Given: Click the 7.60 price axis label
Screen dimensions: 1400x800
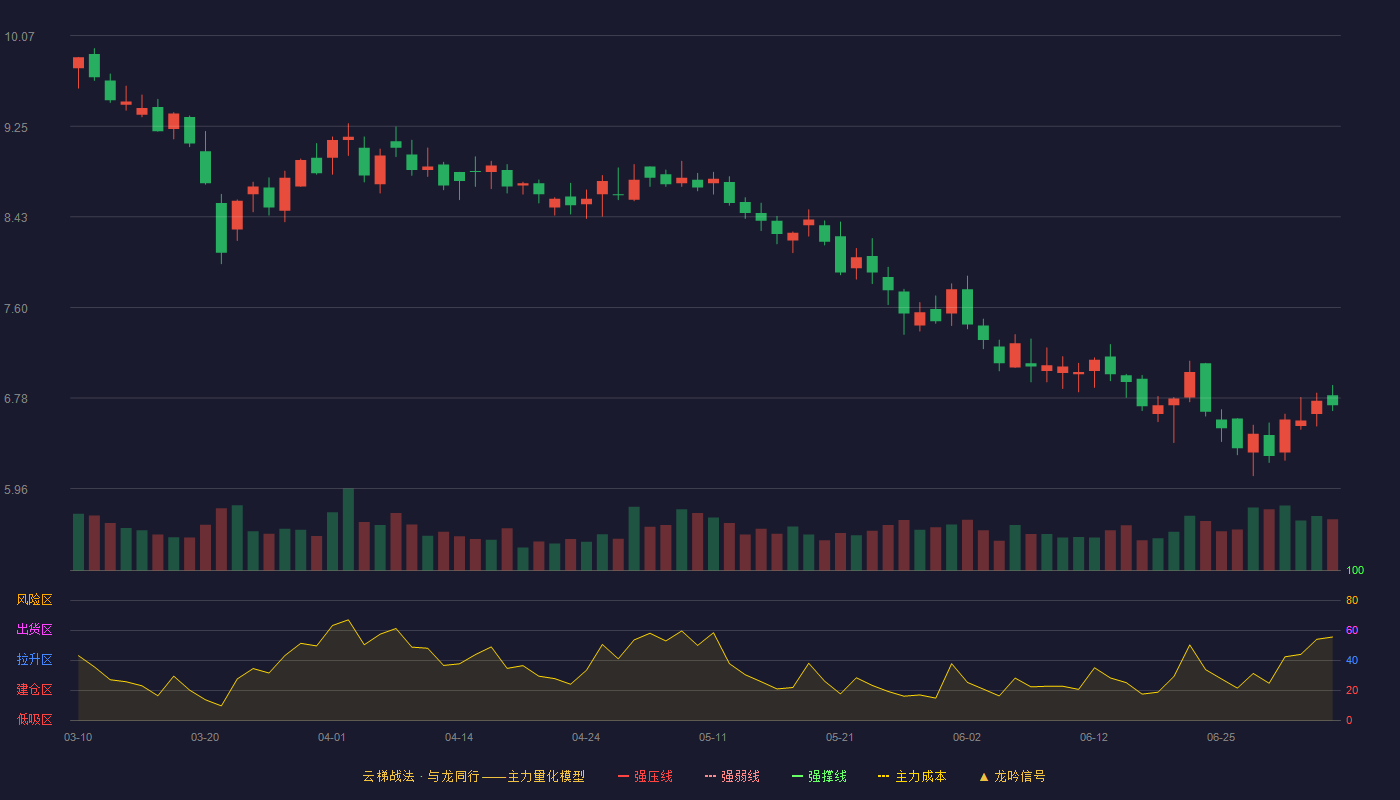Looking at the screenshot, I should pyautogui.click(x=16, y=309).
